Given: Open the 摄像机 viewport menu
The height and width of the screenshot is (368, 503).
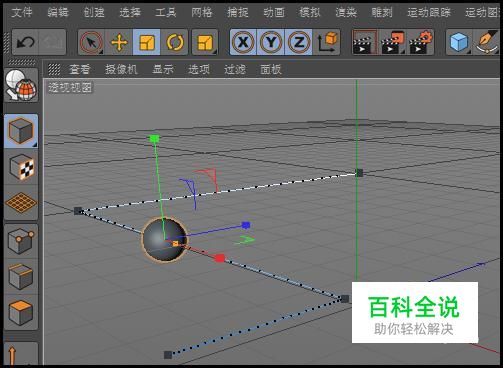Looking at the screenshot, I should (121, 69).
